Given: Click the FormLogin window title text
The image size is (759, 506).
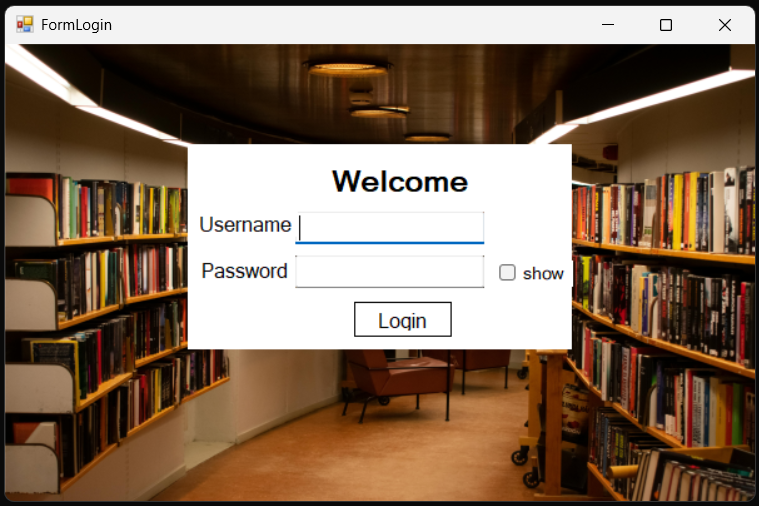Looking at the screenshot, I should (x=76, y=25).
